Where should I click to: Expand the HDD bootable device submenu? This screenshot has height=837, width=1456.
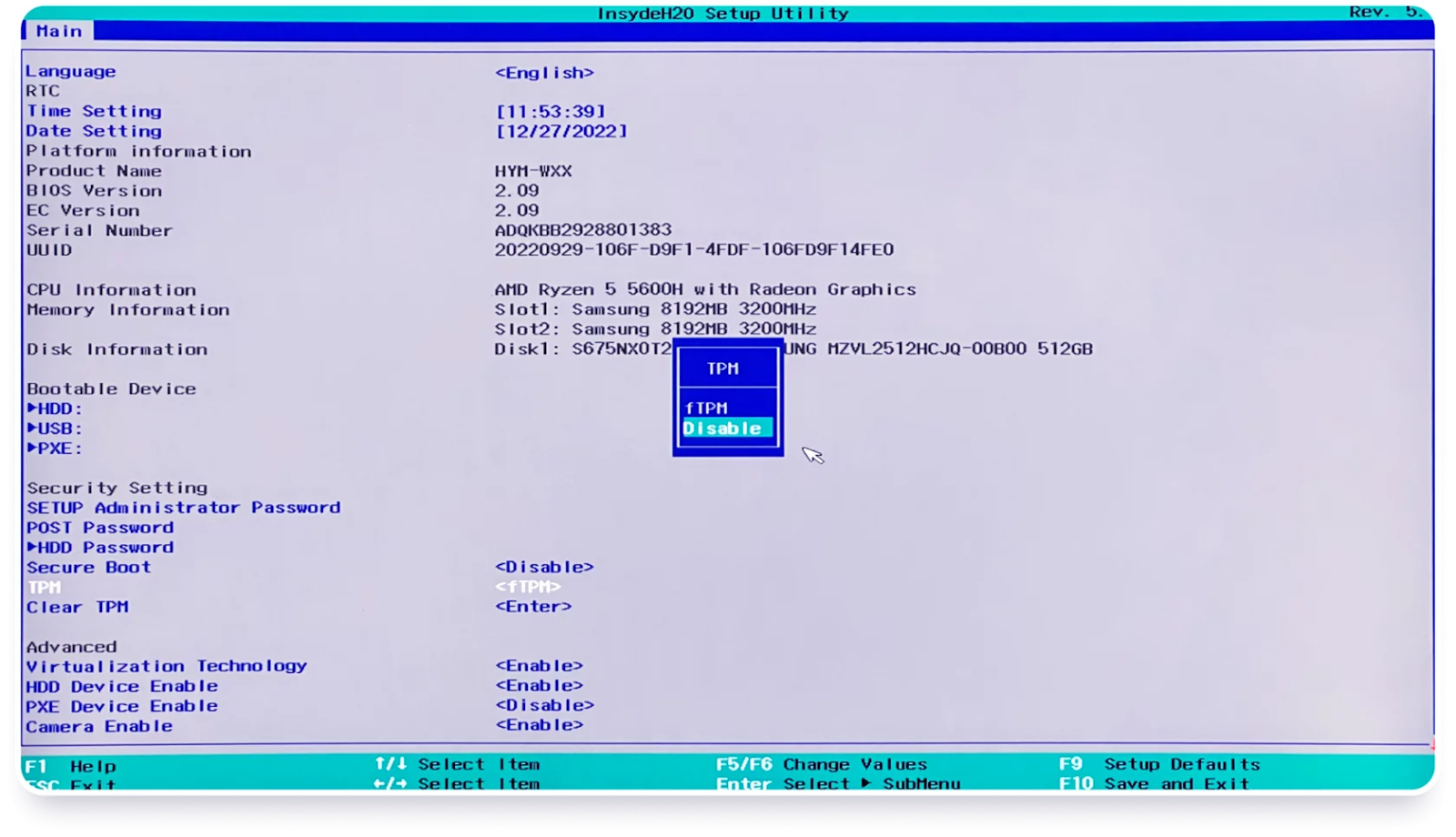pos(56,409)
